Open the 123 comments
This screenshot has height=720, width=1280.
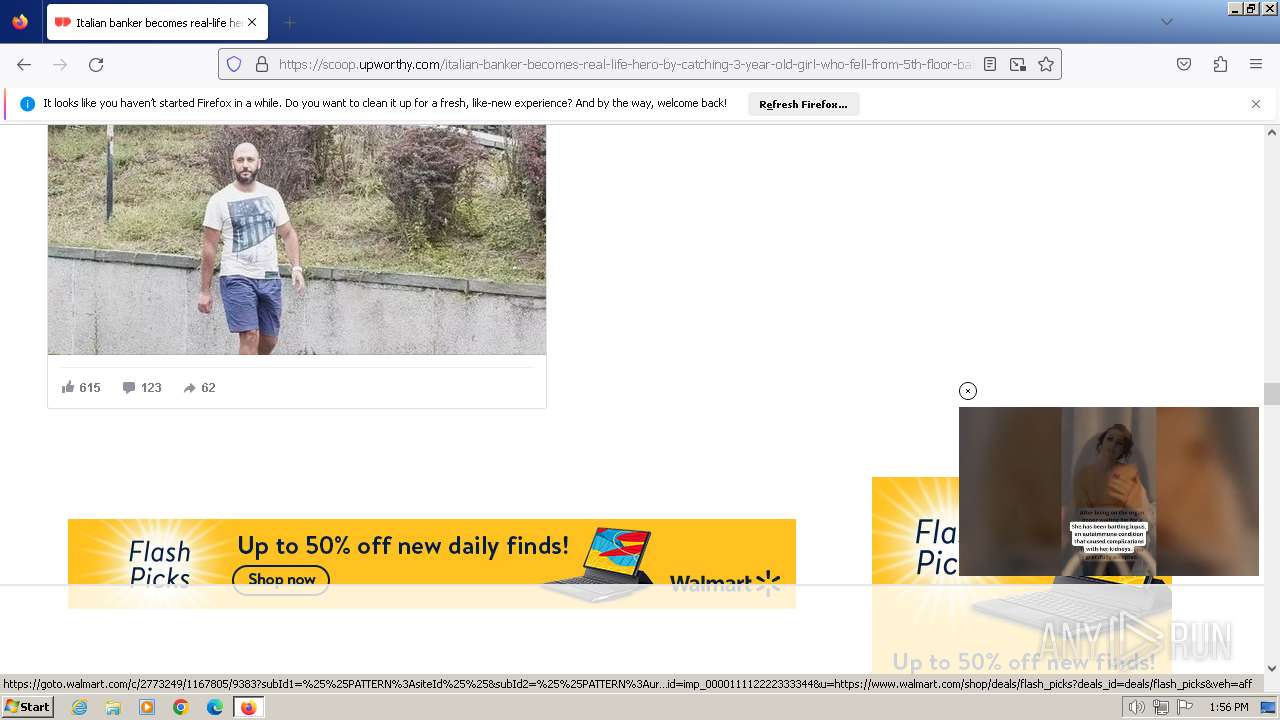tap(142, 388)
